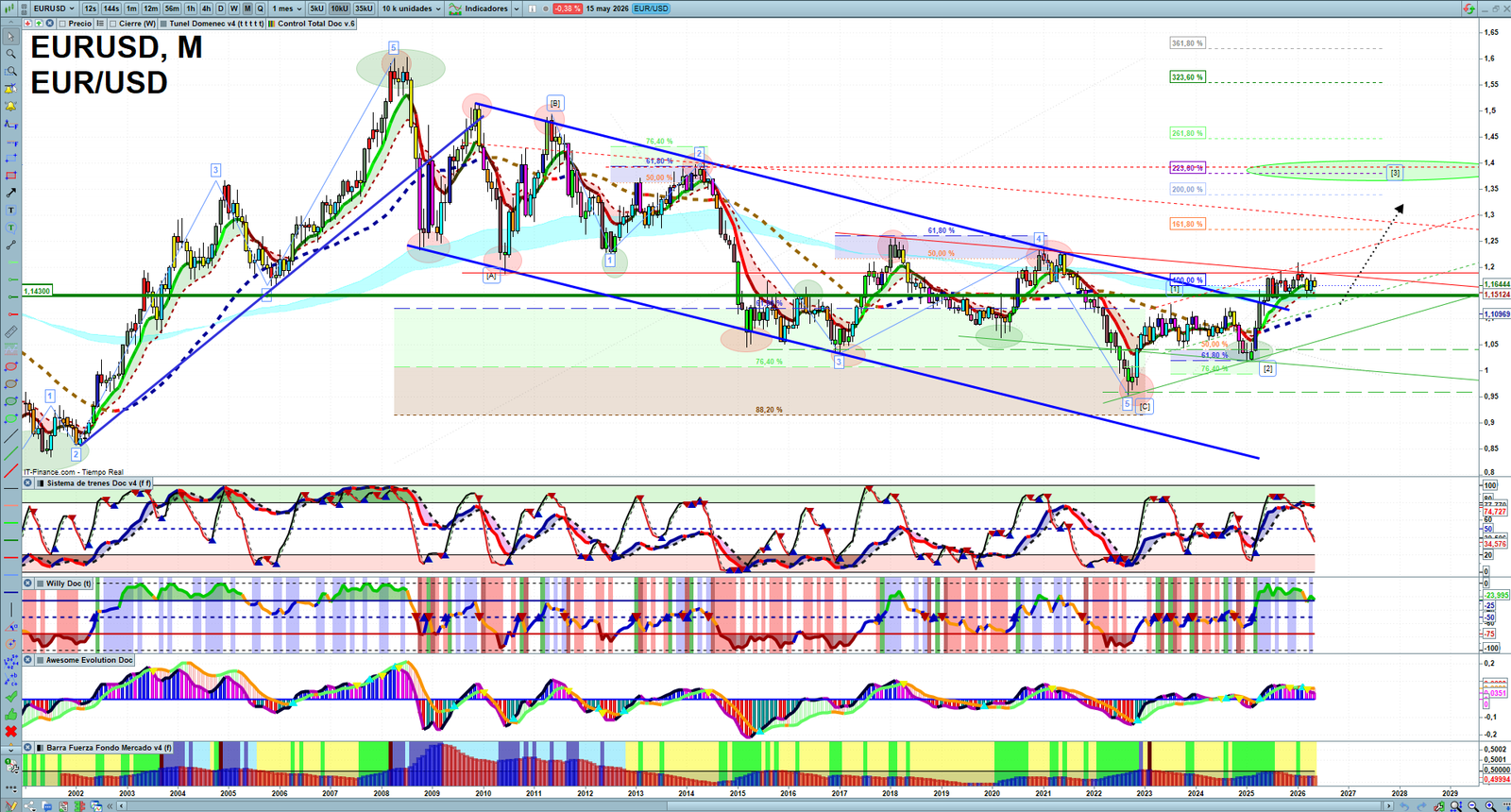Click the 1,16444 current price tag on axis
This screenshot has height=812, width=1511.
tap(1496, 284)
